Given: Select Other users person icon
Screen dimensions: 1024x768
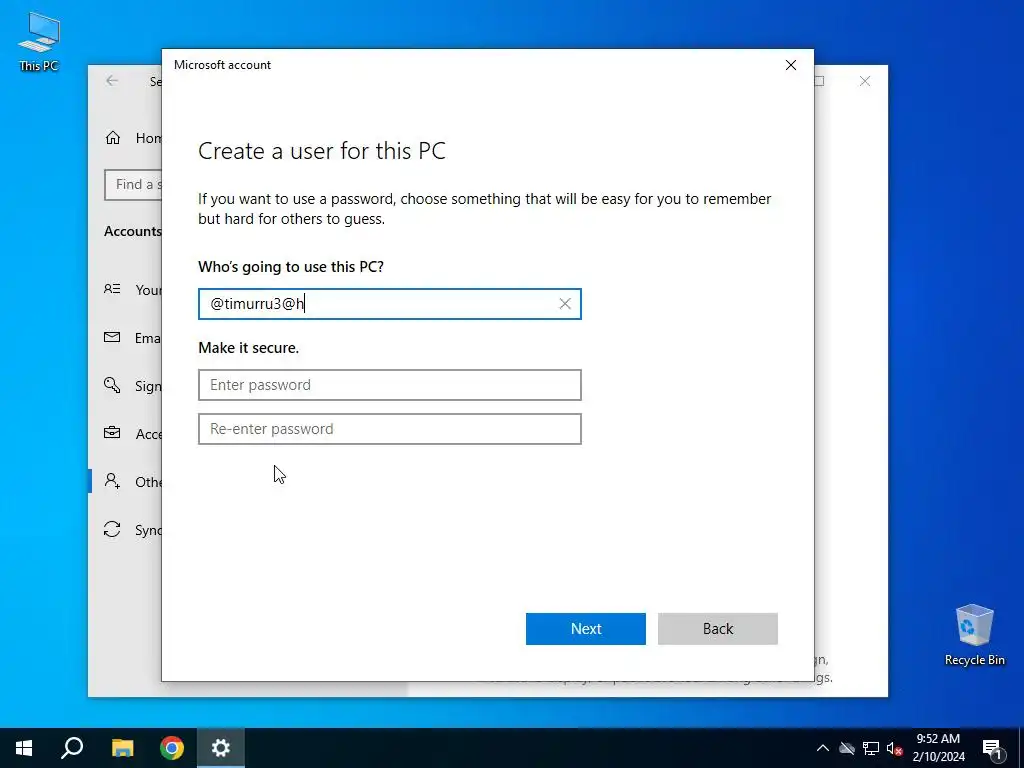Looking at the screenshot, I should pyautogui.click(x=112, y=481).
